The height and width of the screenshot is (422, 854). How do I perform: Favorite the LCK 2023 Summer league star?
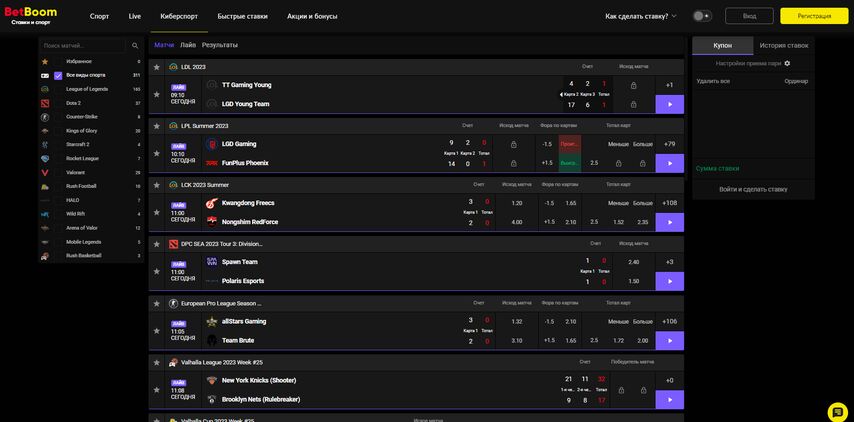tap(157, 185)
